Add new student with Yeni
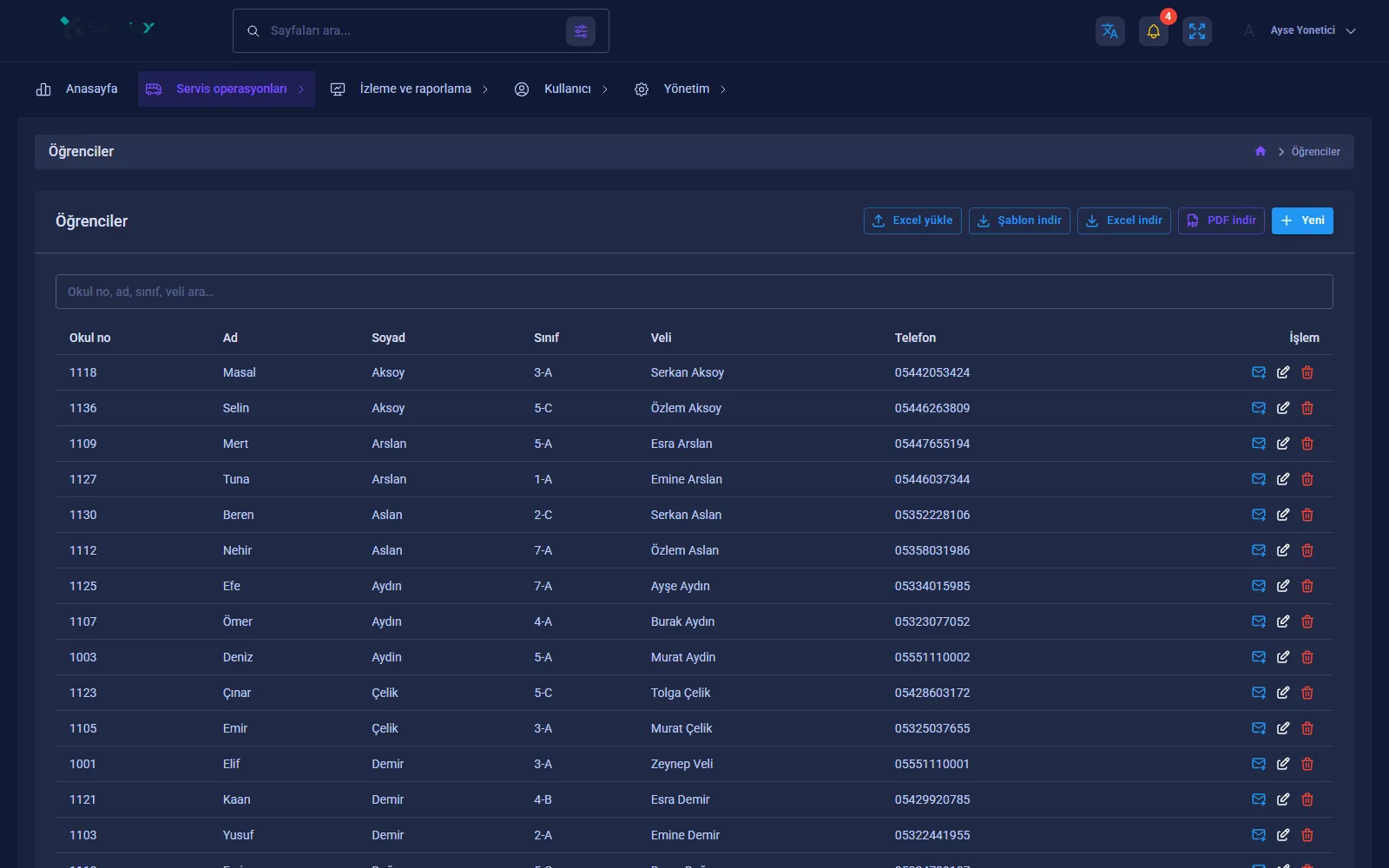Viewport: 1389px width, 868px height. click(x=1302, y=220)
